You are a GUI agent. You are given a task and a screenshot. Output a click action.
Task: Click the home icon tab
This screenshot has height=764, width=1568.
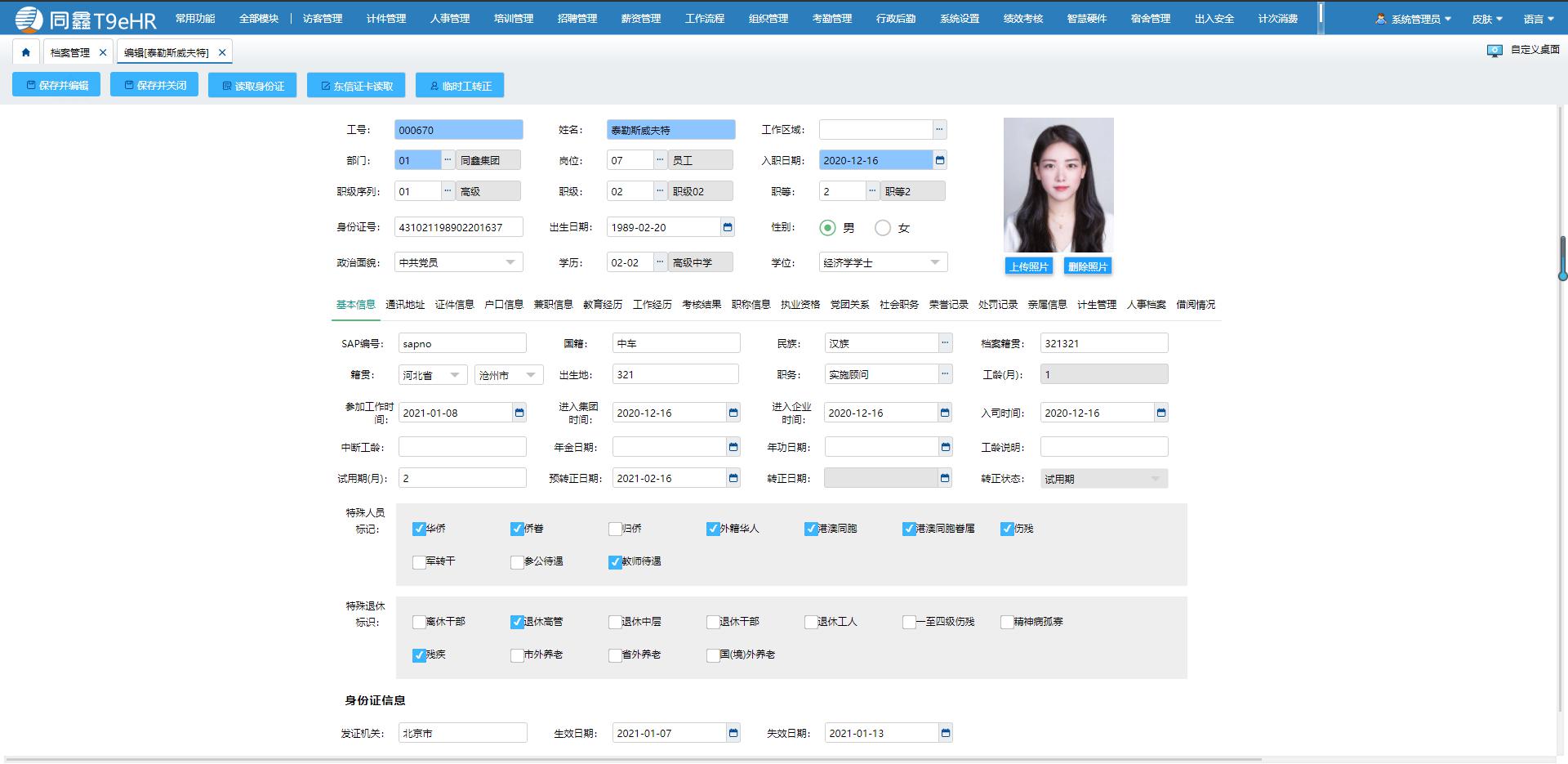(x=25, y=51)
